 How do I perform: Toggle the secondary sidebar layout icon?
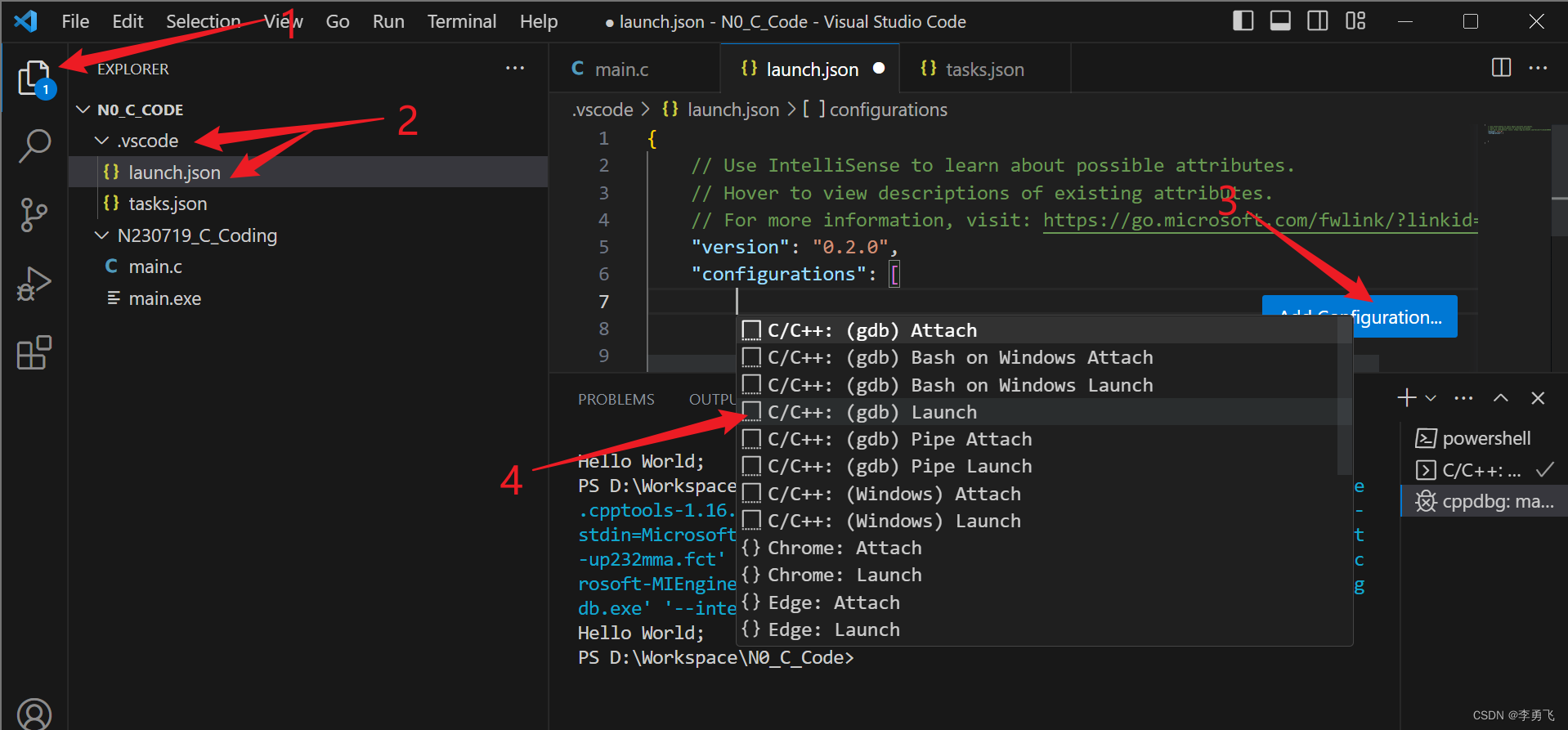click(1318, 21)
